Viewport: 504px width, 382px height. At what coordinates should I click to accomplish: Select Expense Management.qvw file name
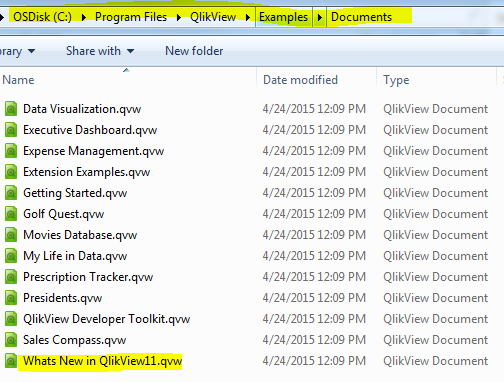point(94,151)
